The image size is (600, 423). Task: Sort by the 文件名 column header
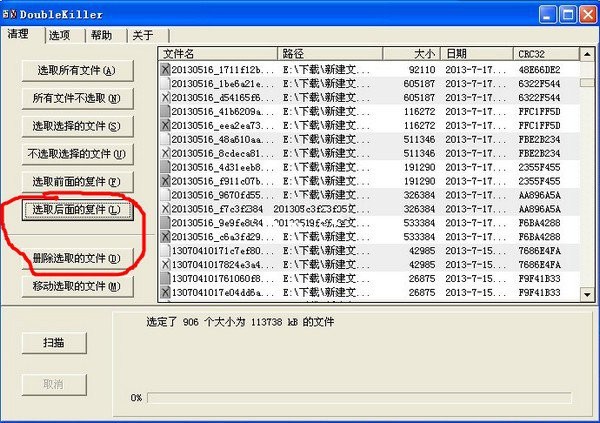[x=218, y=54]
